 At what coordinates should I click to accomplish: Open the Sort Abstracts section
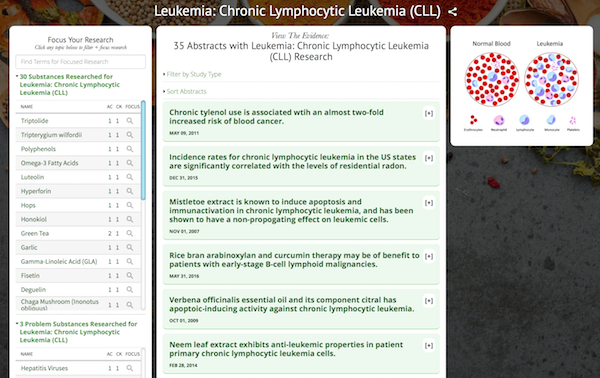click(x=186, y=91)
